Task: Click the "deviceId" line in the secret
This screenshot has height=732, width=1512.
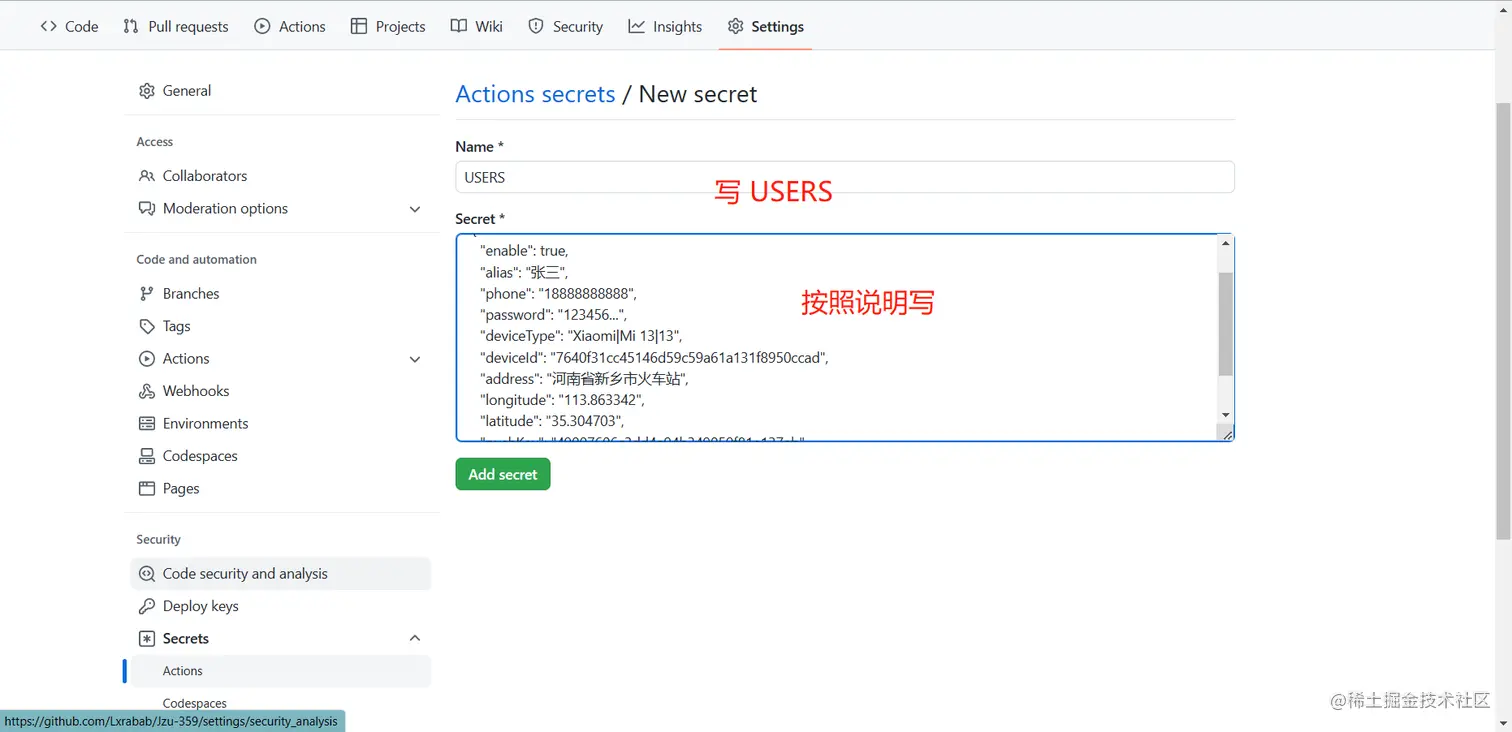Action: (x=654, y=358)
